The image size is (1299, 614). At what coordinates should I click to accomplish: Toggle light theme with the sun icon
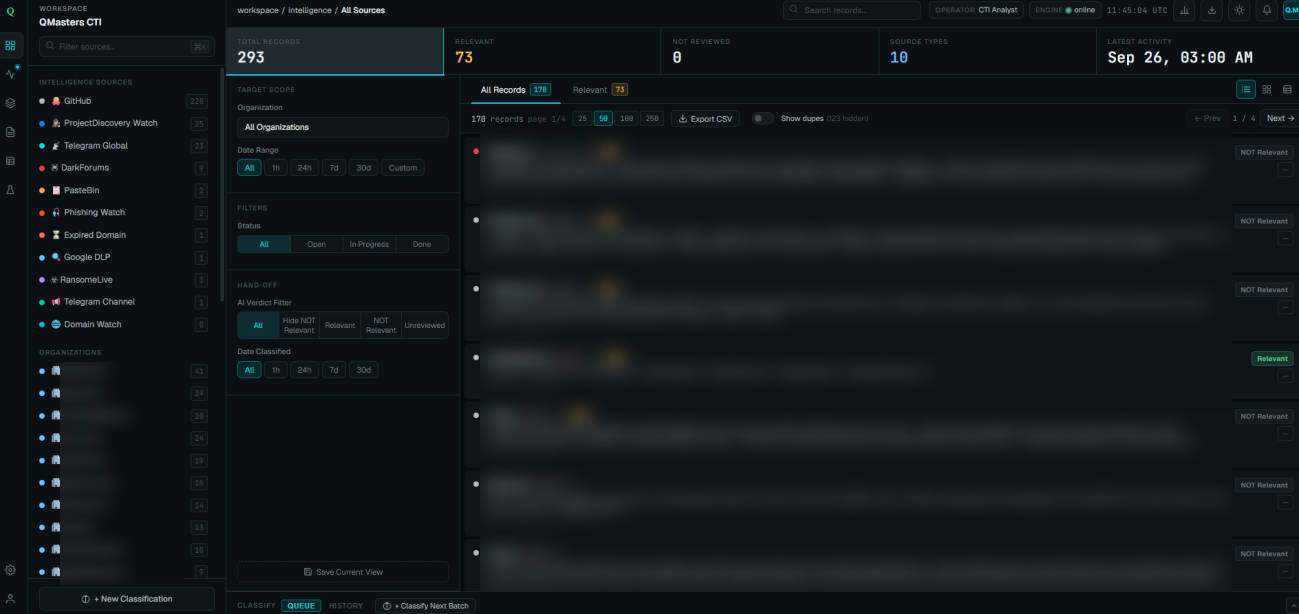[x=1240, y=10]
